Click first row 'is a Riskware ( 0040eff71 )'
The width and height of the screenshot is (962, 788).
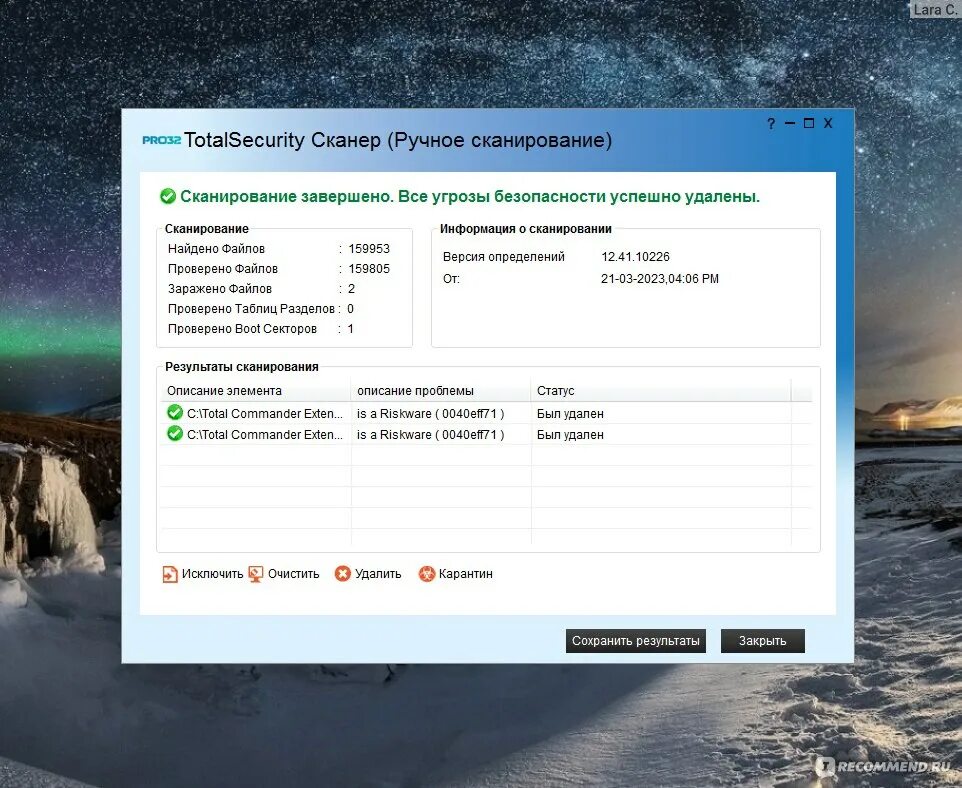tap(431, 414)
